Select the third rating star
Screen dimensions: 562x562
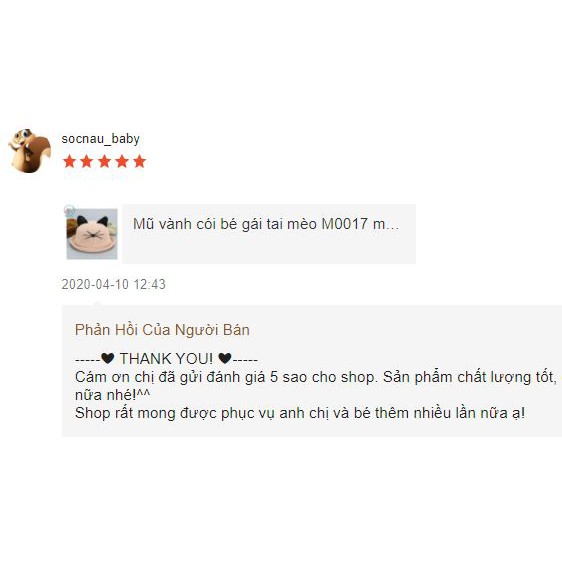coord(104,161)
